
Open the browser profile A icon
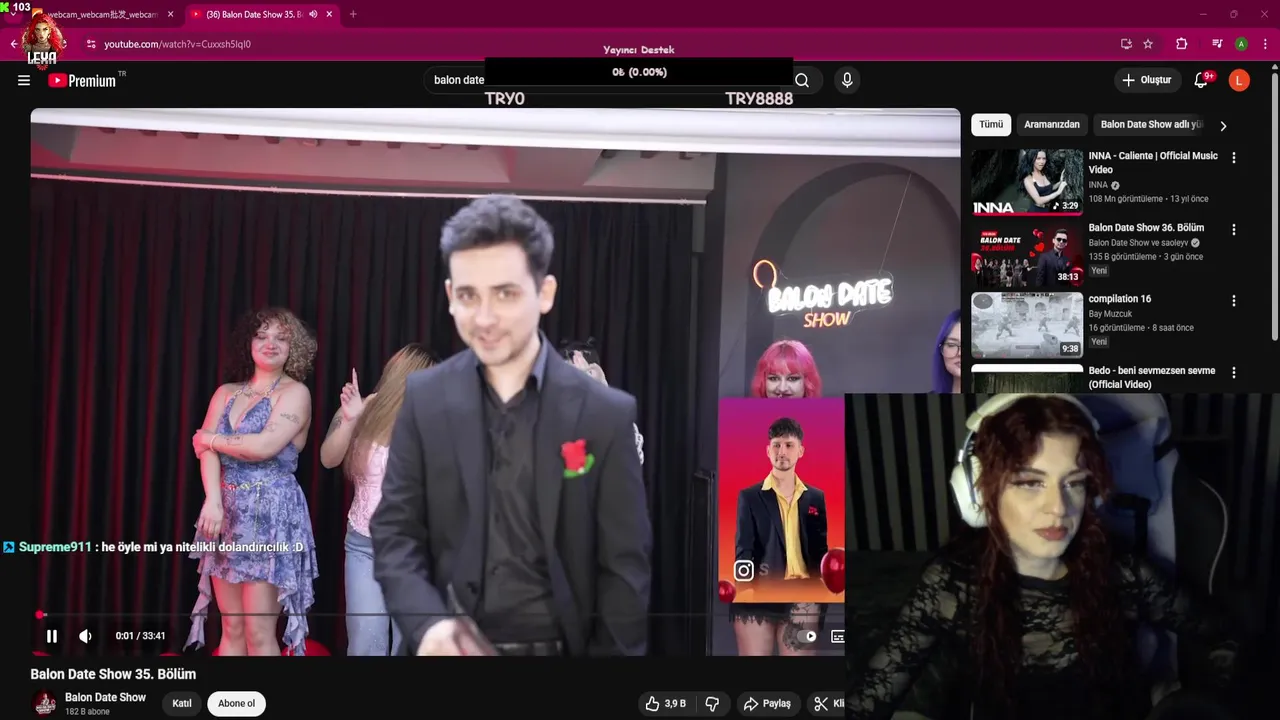[1241, 44]
